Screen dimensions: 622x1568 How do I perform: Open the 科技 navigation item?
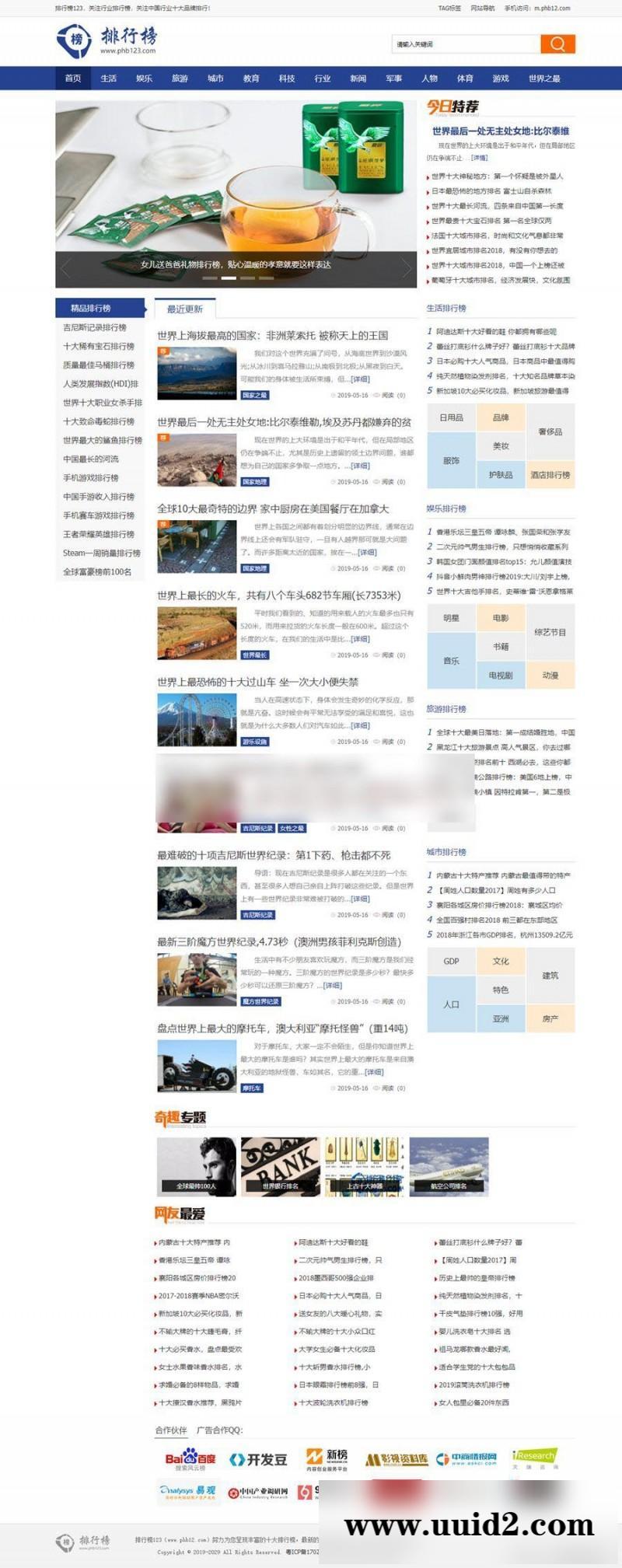tap(287, 79)
